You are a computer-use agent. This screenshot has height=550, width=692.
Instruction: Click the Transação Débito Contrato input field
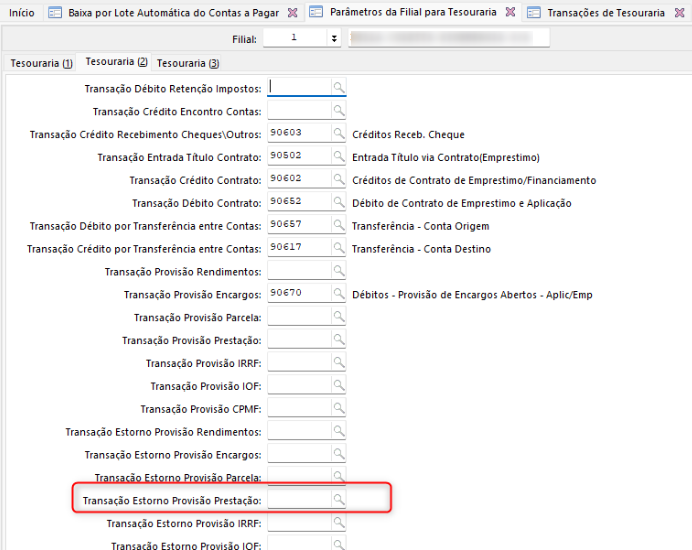[299, 202]
